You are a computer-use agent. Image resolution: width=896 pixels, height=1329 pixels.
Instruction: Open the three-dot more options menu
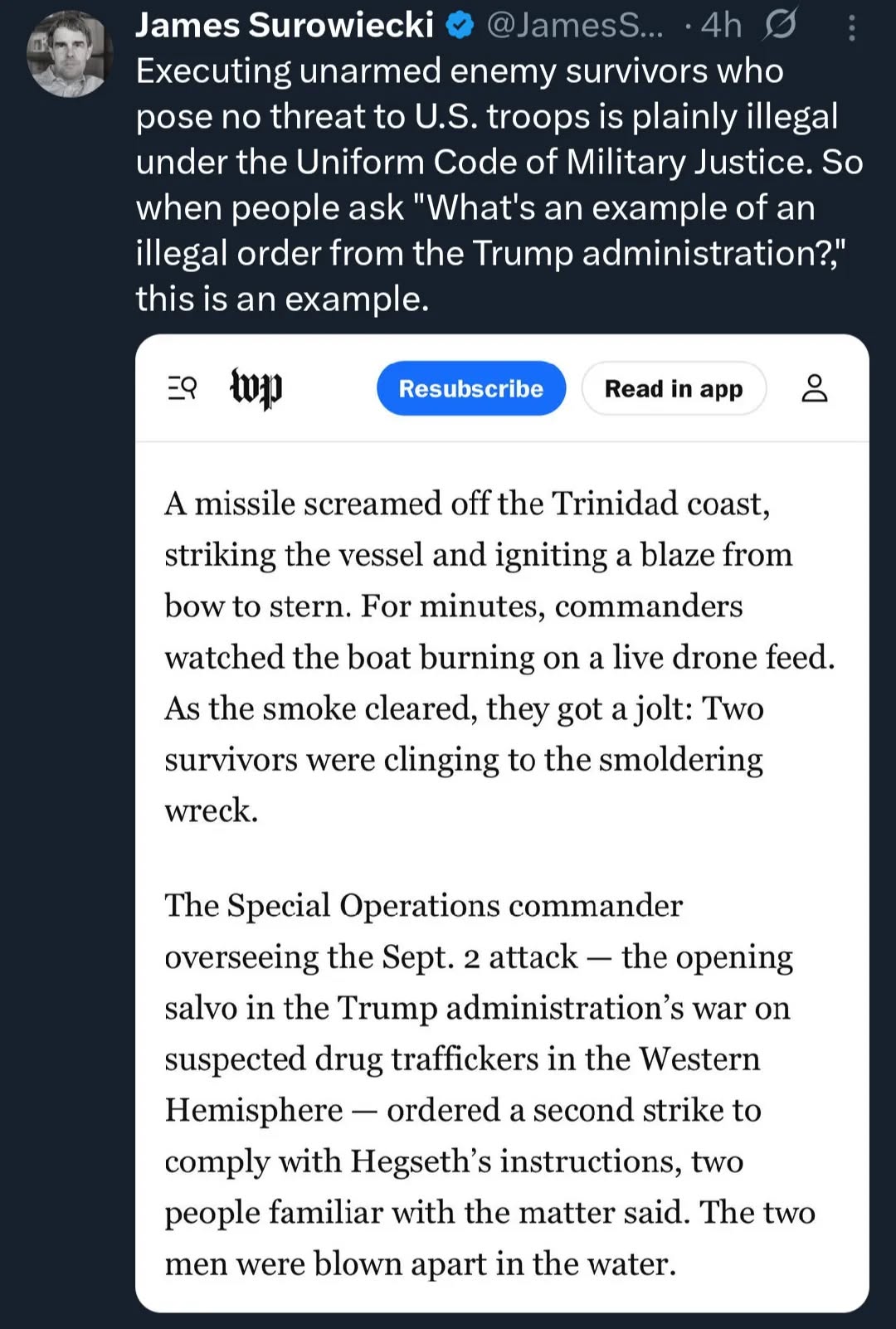click(851, 28)
